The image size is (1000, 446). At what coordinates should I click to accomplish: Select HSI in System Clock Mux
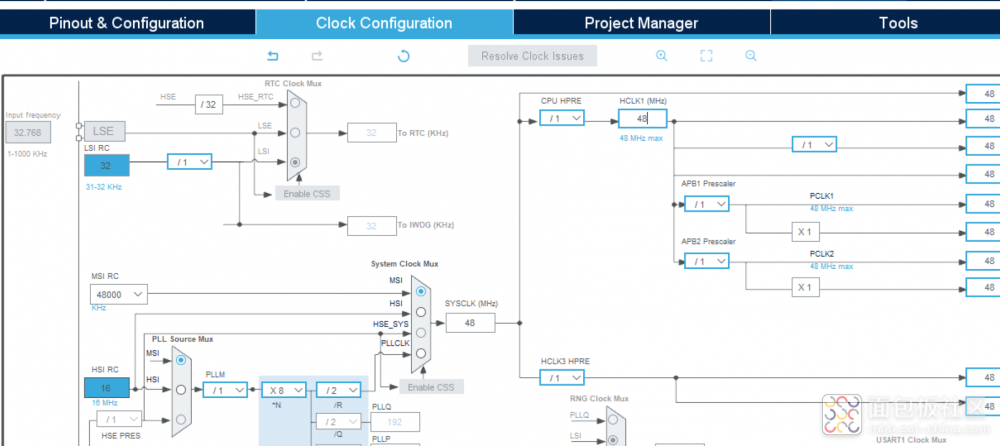pyautogui.click(x=420, y=311)
